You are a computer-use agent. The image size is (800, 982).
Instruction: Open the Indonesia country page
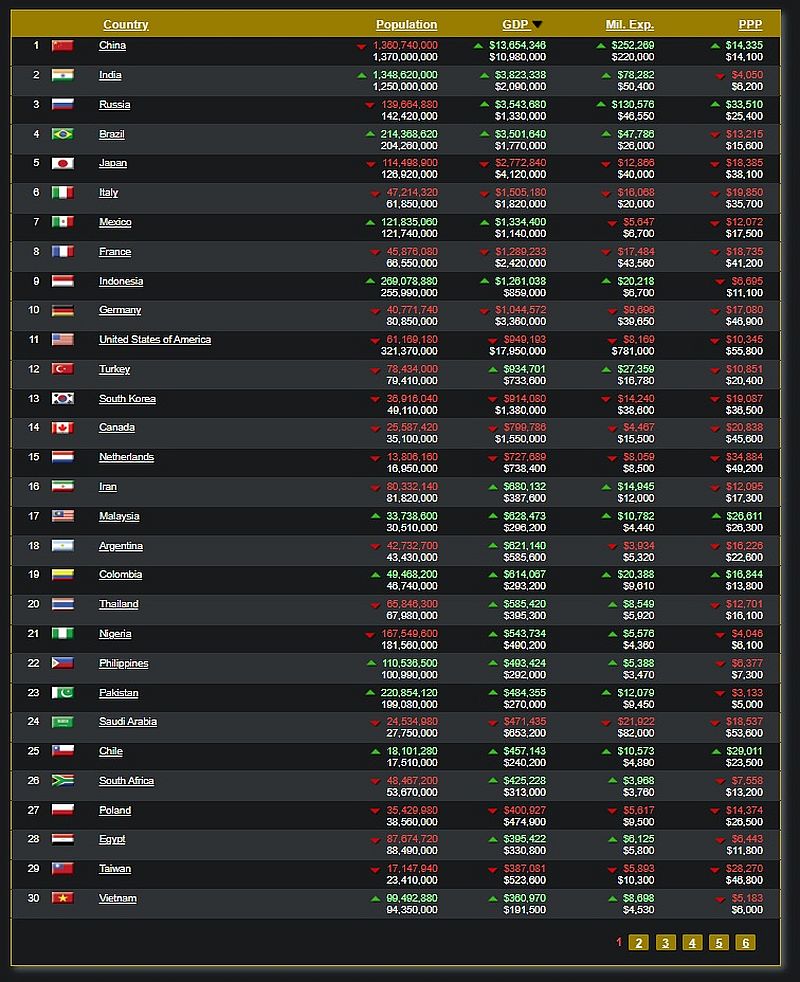pyautogui.click(x=120, y=282)
